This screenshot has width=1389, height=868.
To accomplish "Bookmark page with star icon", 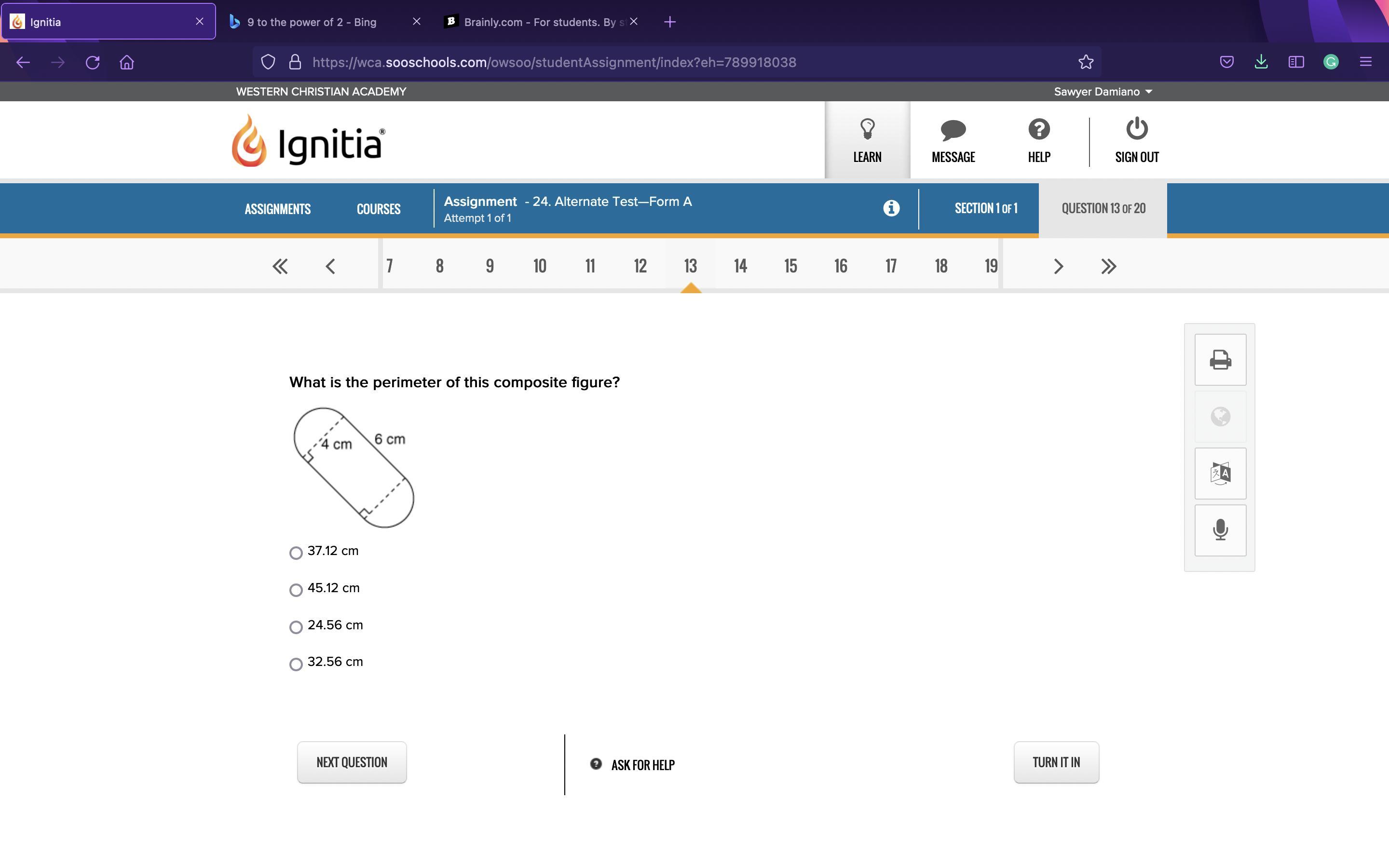I will [x=1085, y=62].
